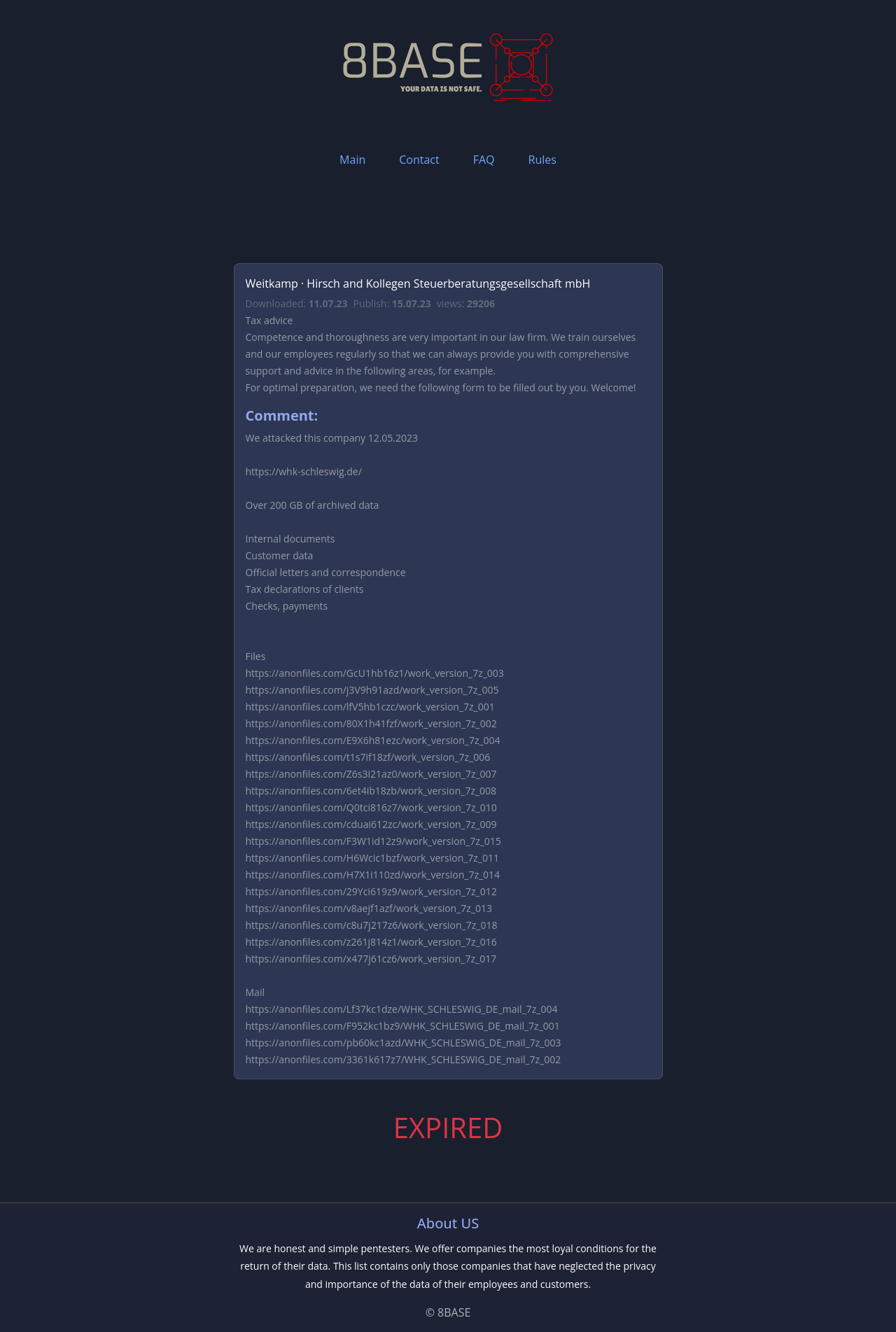Open the whk-schleswig.de website link
Image resolution: width=896 pixels, height=1332 pixels.
tap(303, 472)
